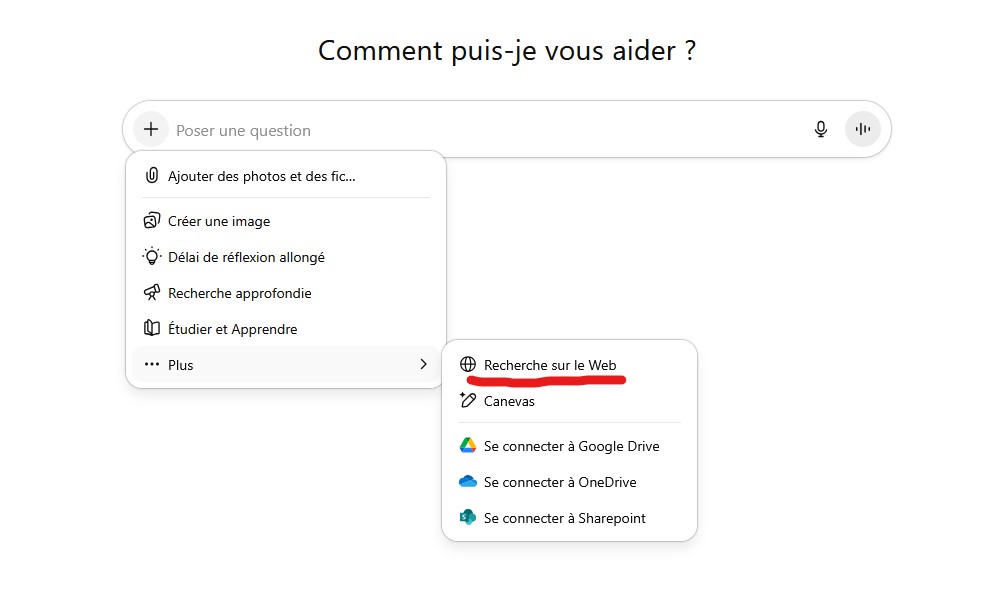
Task: Click the globe web search icon
Action: click(467, 364)
